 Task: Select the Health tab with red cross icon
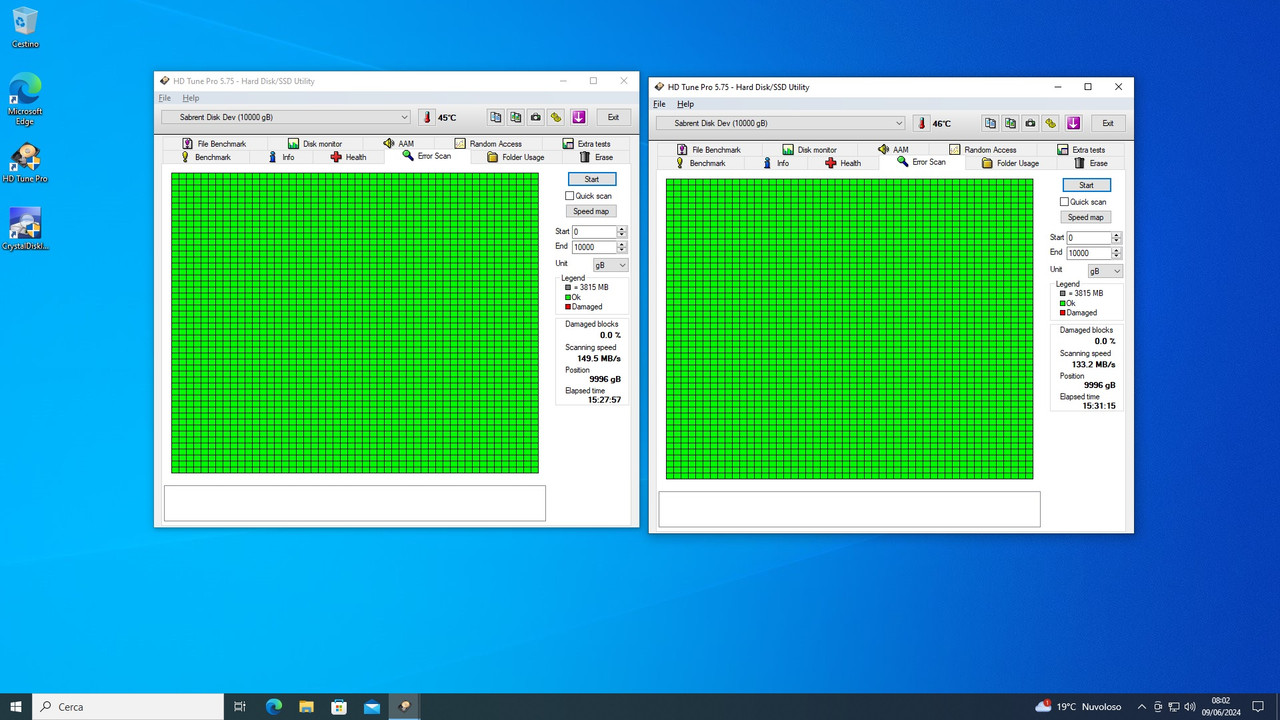click(348, 157)
